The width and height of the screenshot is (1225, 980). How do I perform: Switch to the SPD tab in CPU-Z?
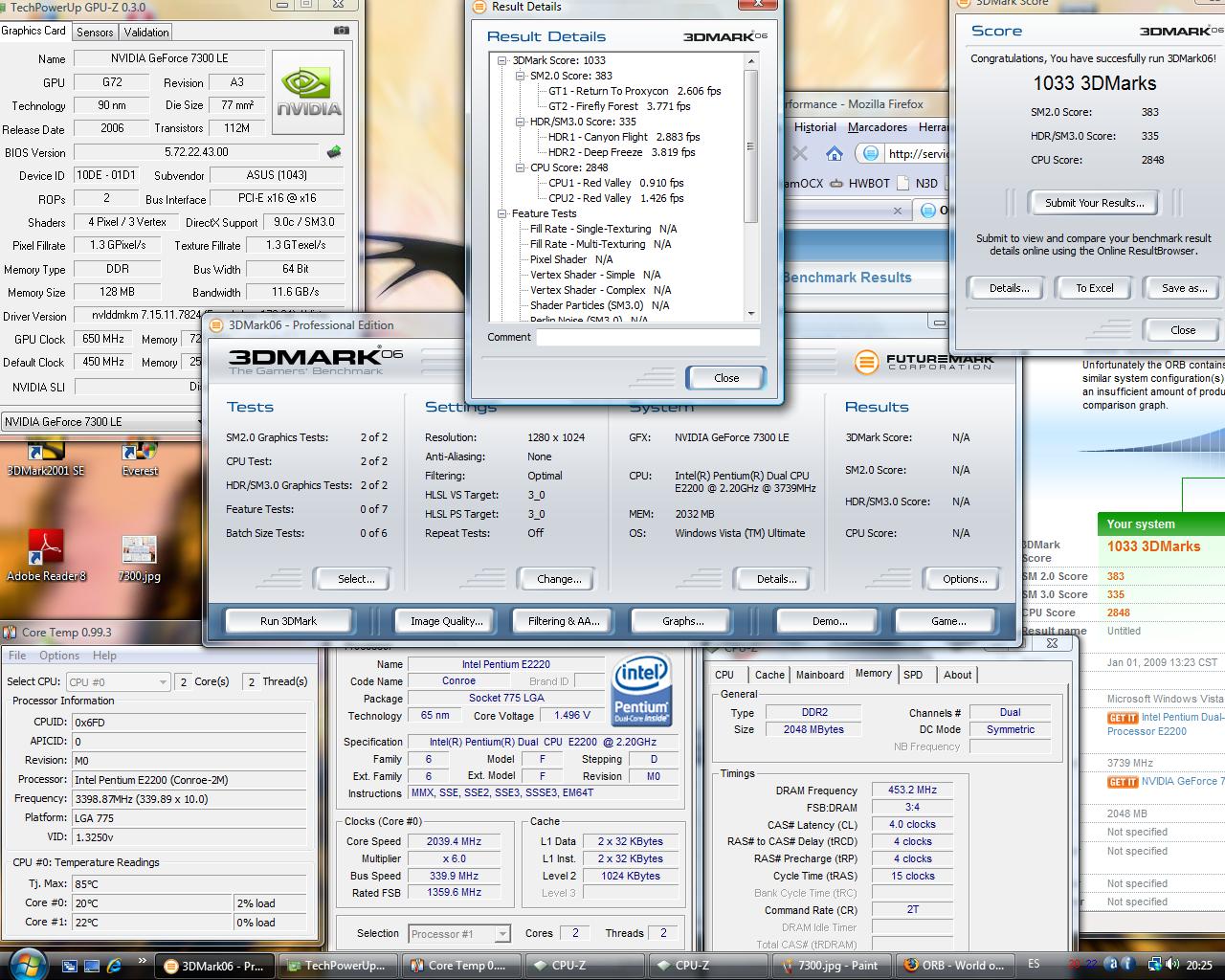[914, 675]
